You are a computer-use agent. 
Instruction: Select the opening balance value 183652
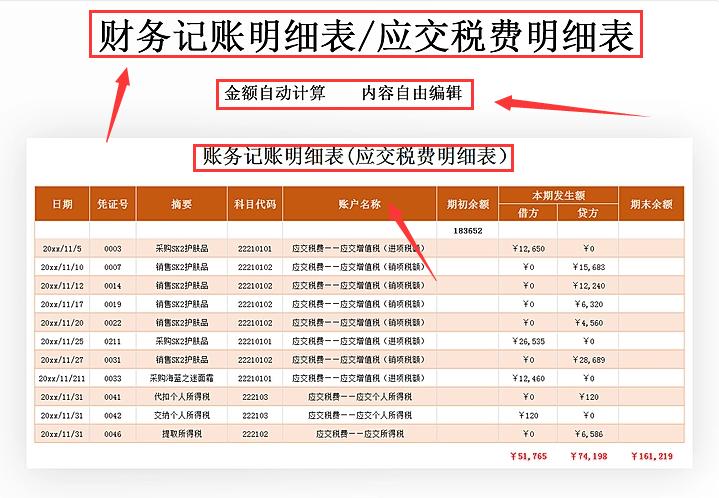[x=468, y=231]
